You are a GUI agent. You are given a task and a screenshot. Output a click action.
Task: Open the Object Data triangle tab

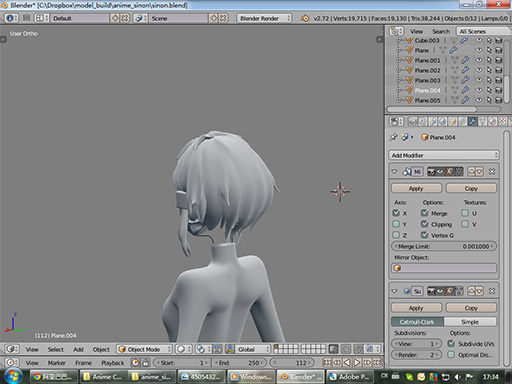[483, 122]
